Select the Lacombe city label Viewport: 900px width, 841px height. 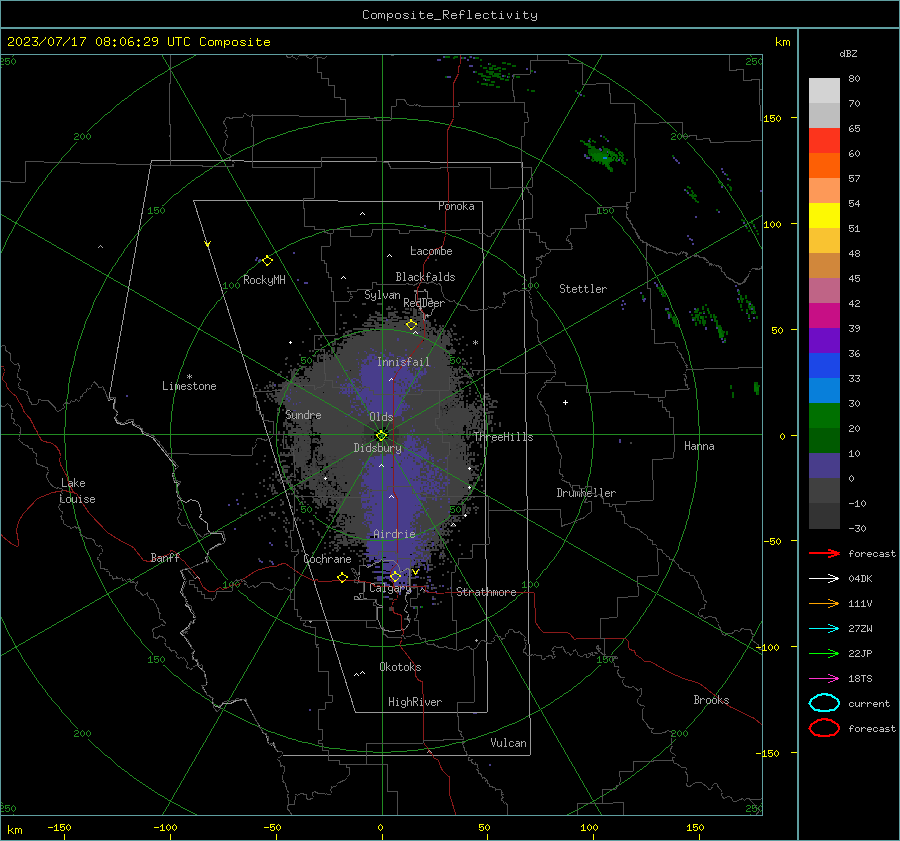431,251
